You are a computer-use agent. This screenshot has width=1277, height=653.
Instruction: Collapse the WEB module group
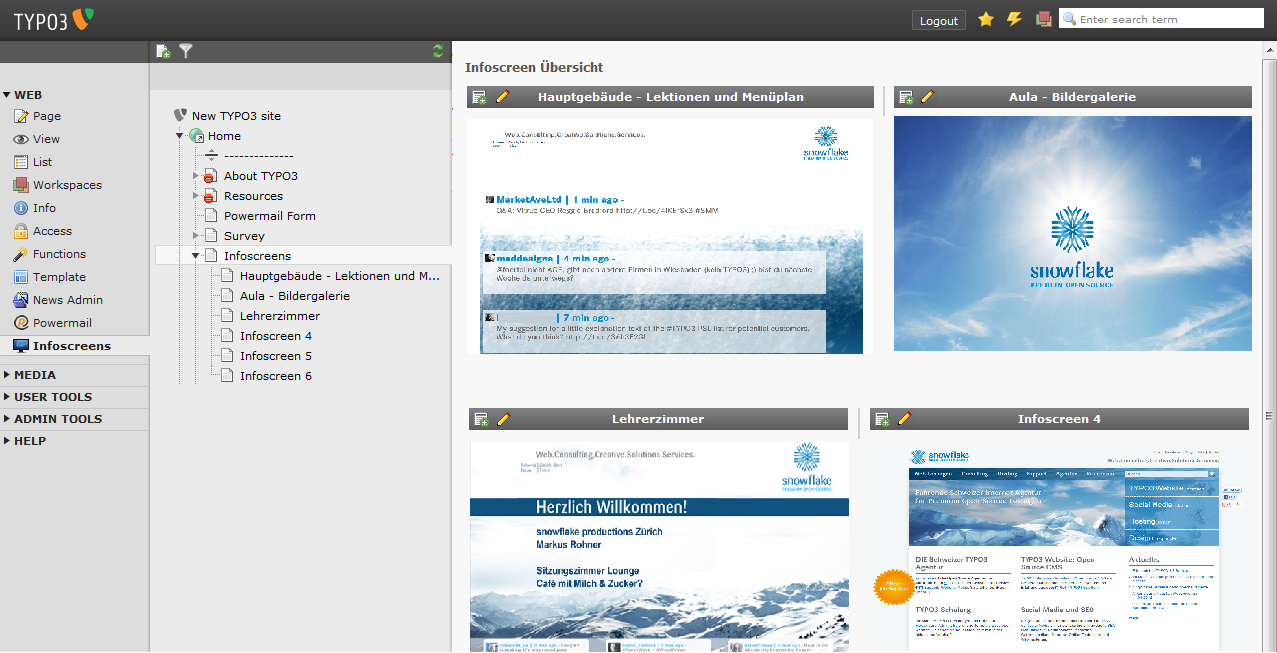[x=7, y=95]
